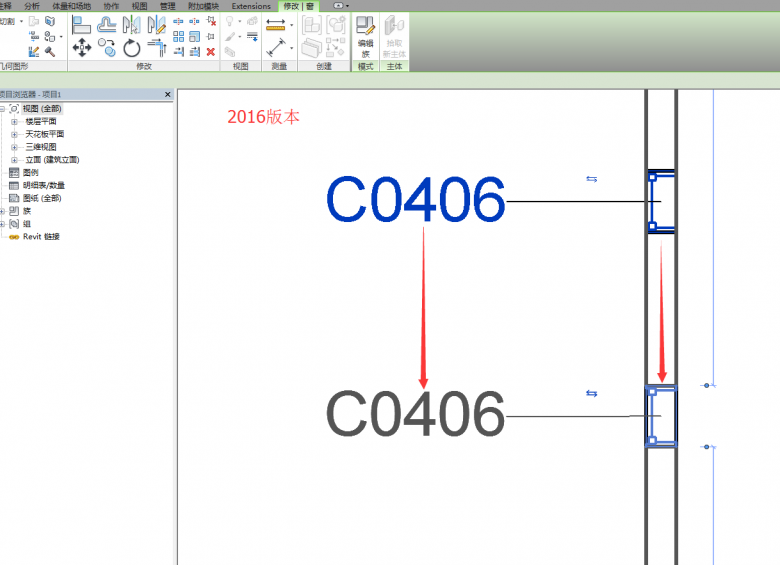The width and height of the screenshot is (780, 565).
Task: Switch to the Extensions ribbon tab
Action: tap(251, 6)
